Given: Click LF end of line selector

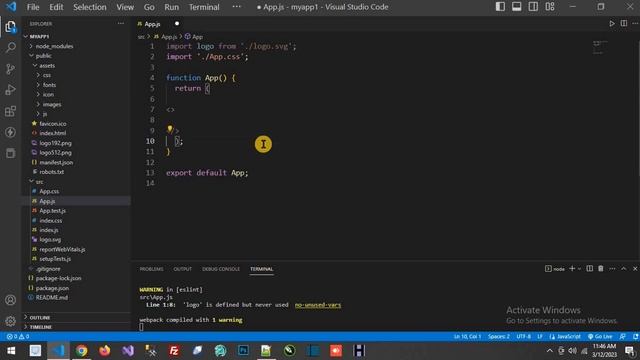Looking at the screenshot, I should tap(540, 337).
